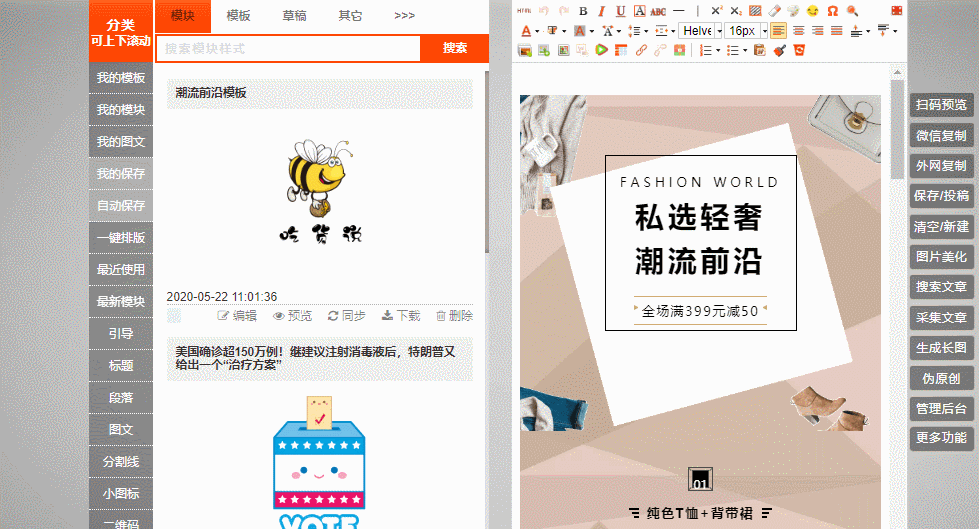Focus the 搜索模块样式 search field

(x=288, y=48)
